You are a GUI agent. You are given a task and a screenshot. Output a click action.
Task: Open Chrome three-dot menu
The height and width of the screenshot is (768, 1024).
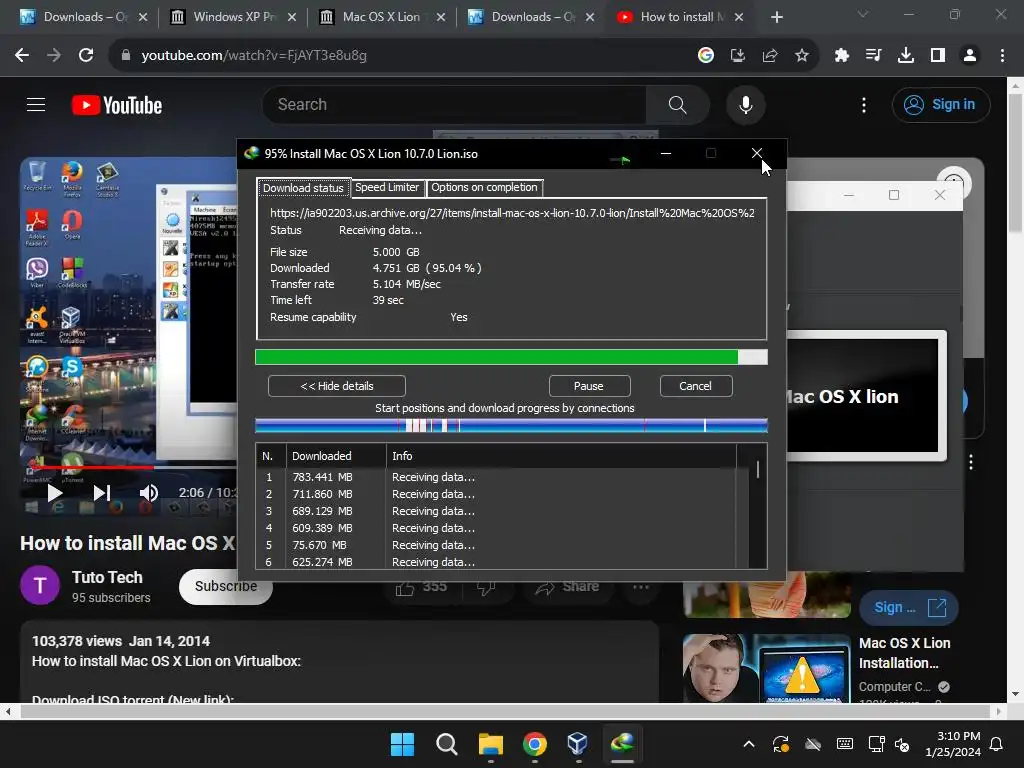tap(1002, 56)
